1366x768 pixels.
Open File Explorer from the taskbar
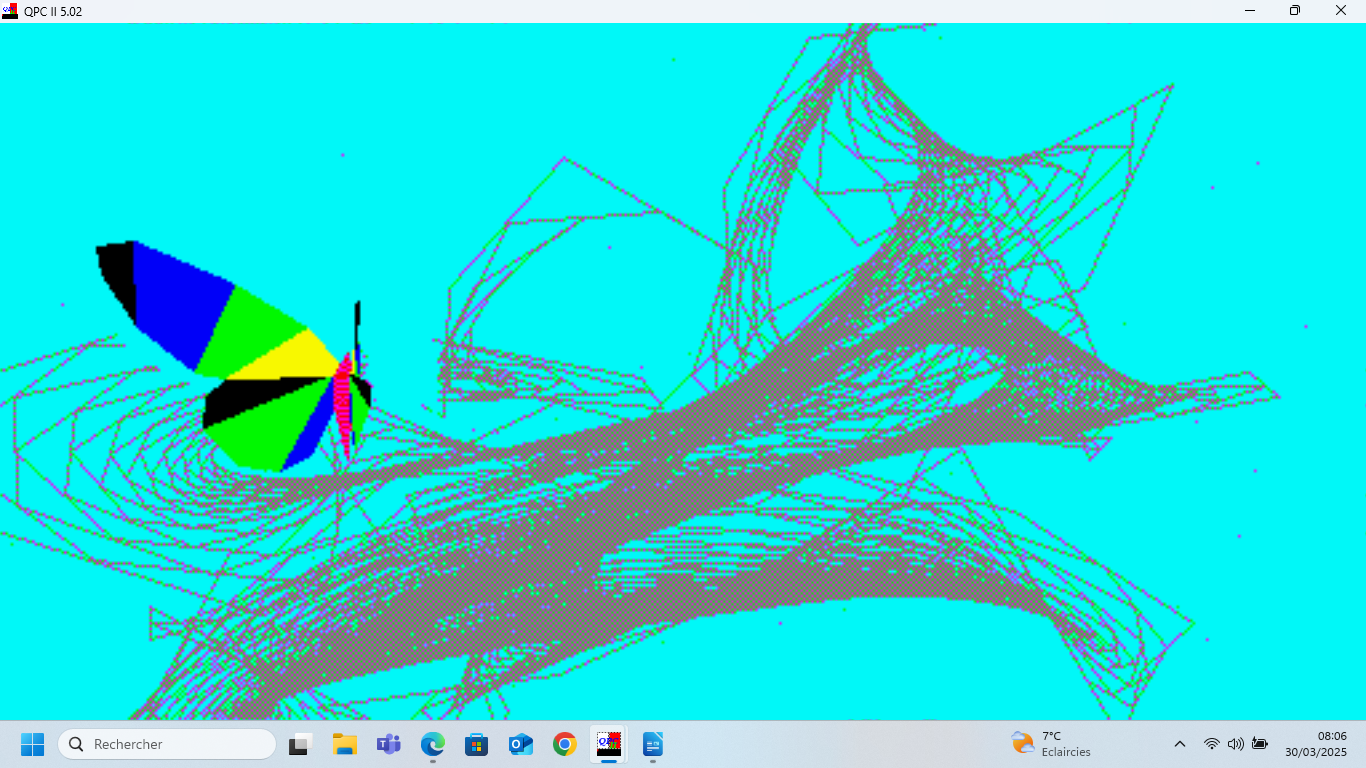point(345,744)
